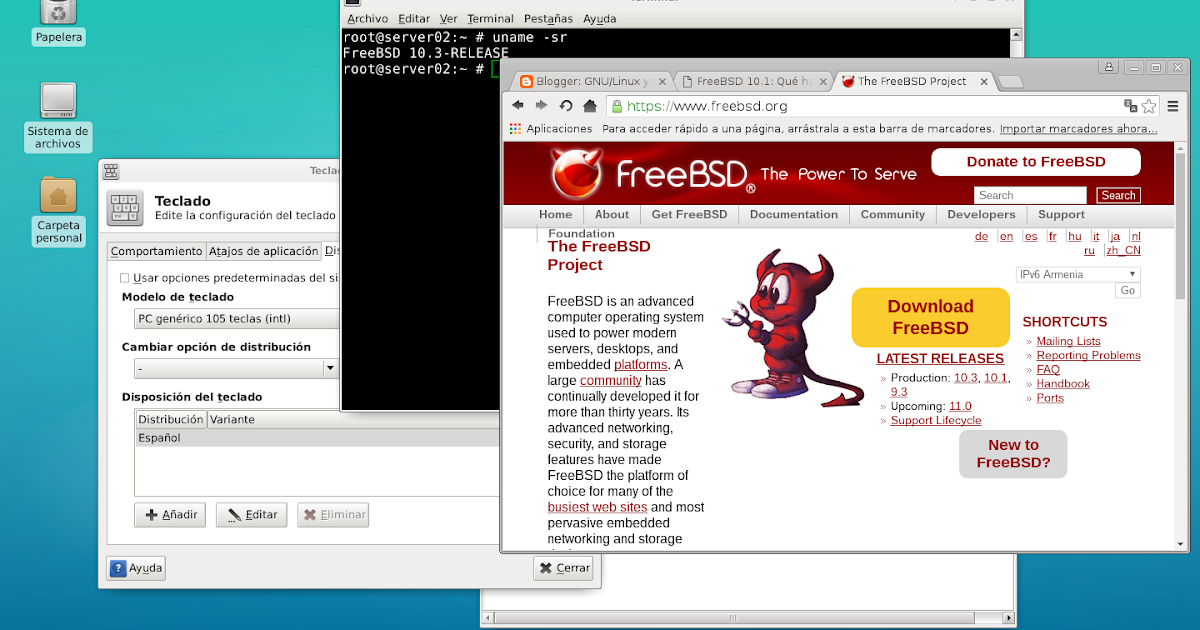
Task: Open the Archivo menu in terminal
Action: click(368, 19)
